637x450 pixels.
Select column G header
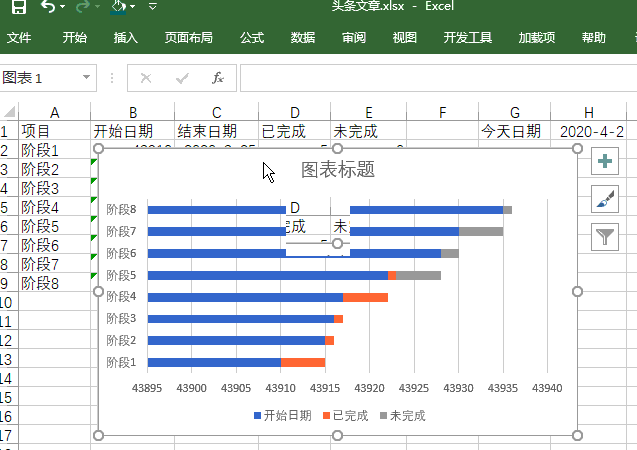click(x=515, y=112)
